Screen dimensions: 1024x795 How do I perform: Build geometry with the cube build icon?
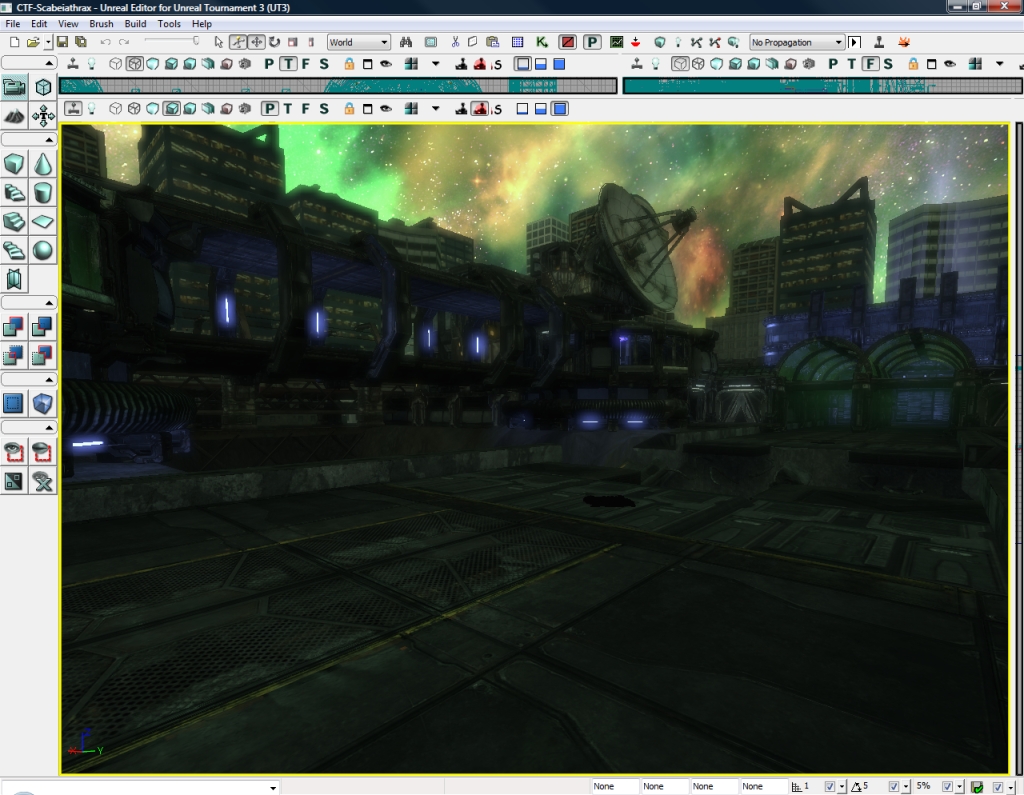(x=660, y=42)
